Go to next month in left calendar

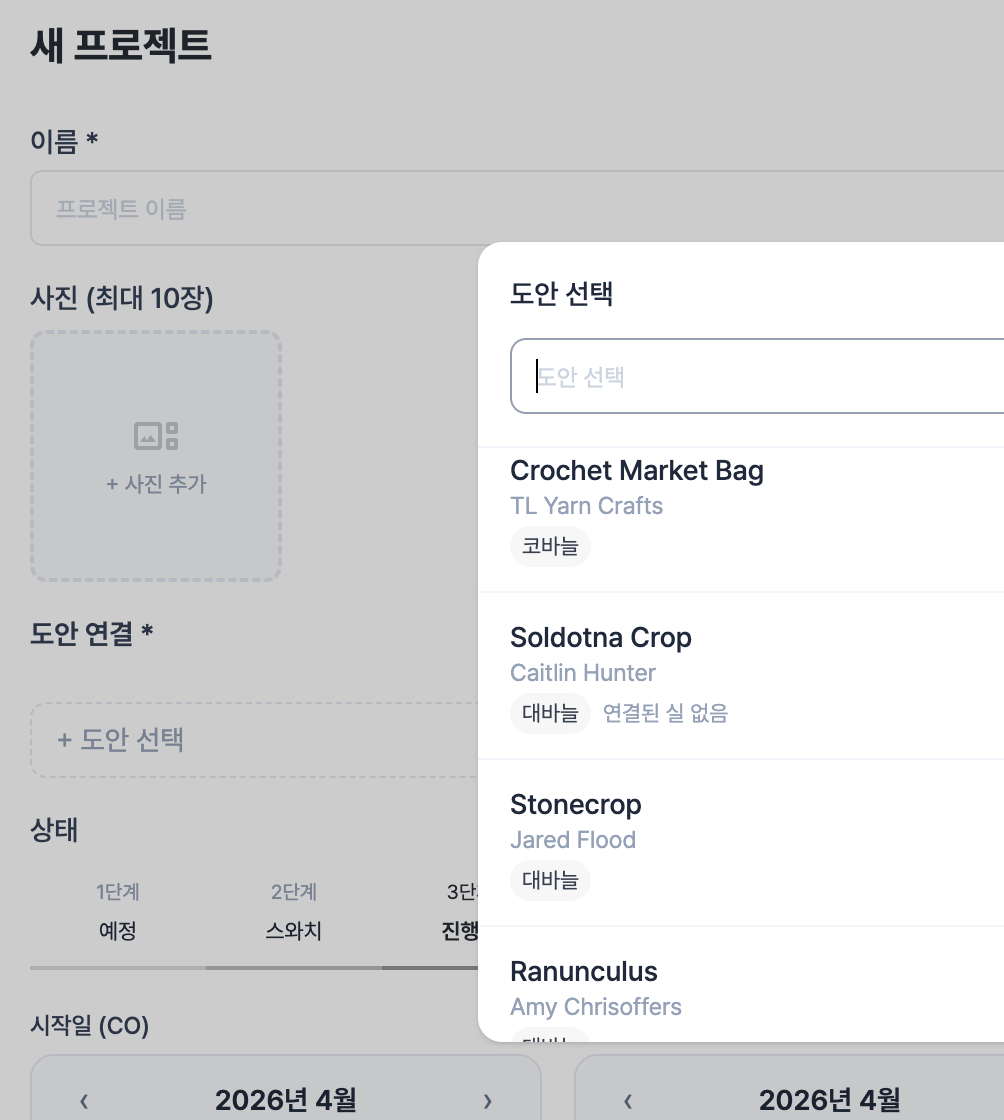click(x=488, y=1102)
